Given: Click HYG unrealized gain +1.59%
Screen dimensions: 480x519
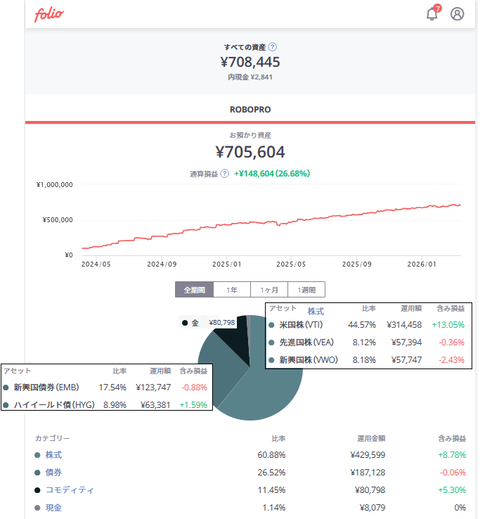Looking at the screenshot, I should coord(193,405).
